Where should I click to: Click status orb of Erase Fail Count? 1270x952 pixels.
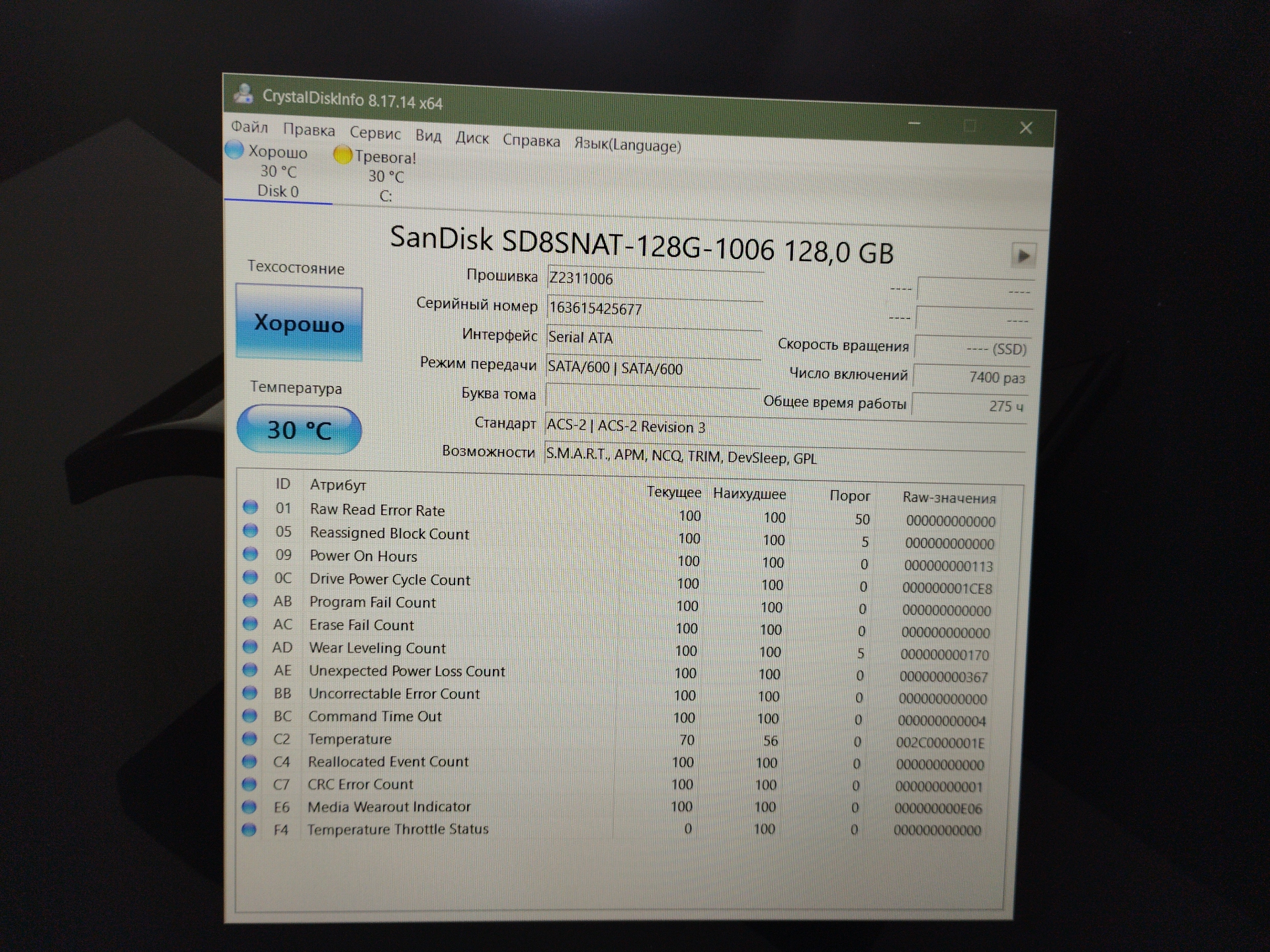[x=250, y=623]
